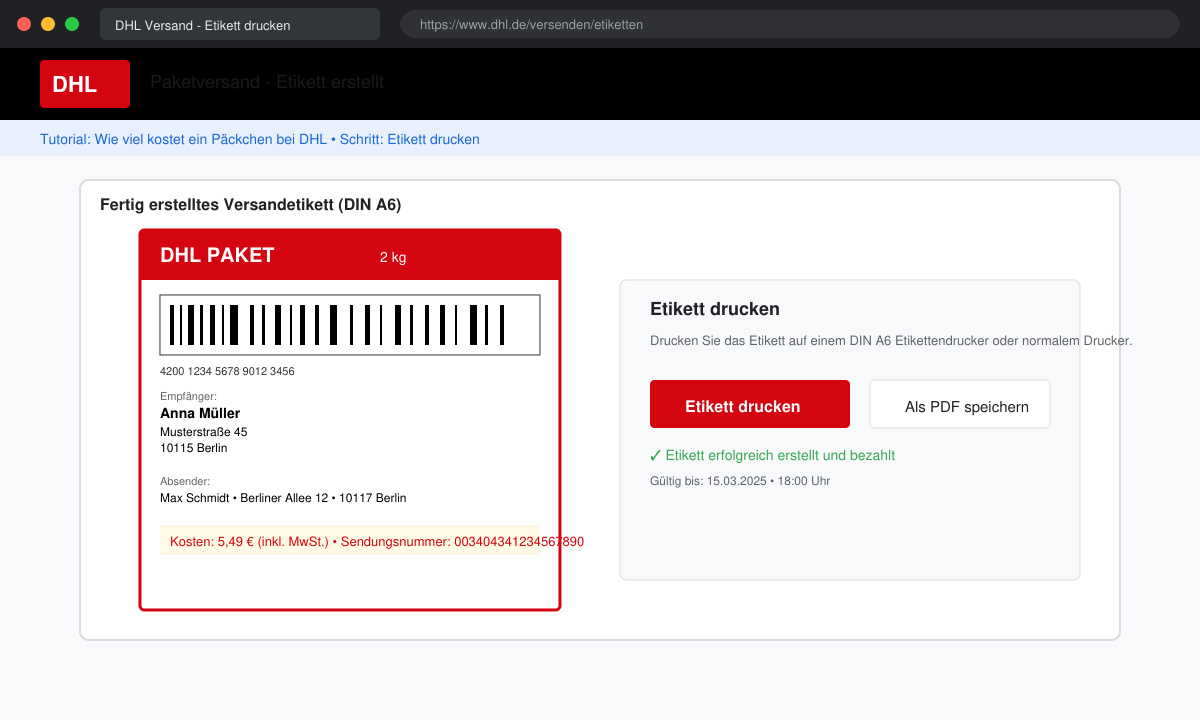Minimize window with yellow button

[x=48, y=24]
